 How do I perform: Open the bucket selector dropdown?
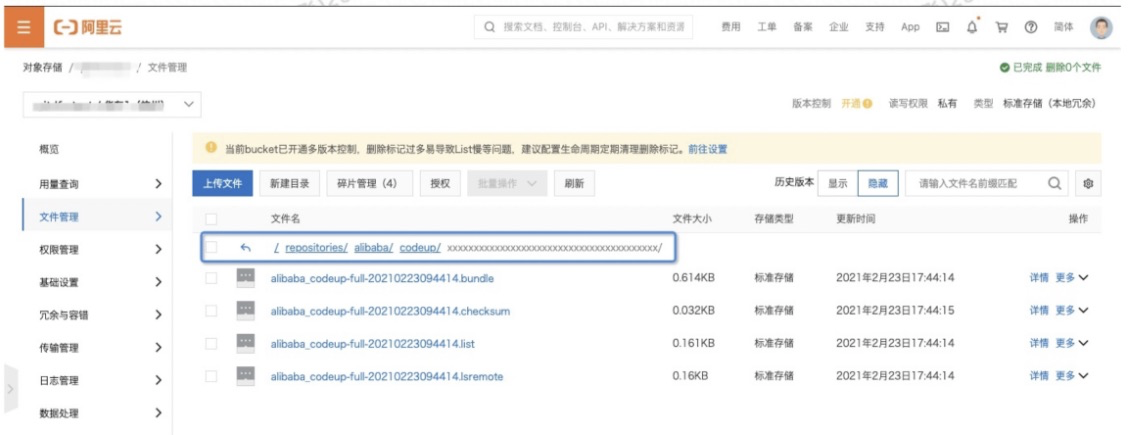[x=112, y=104]
